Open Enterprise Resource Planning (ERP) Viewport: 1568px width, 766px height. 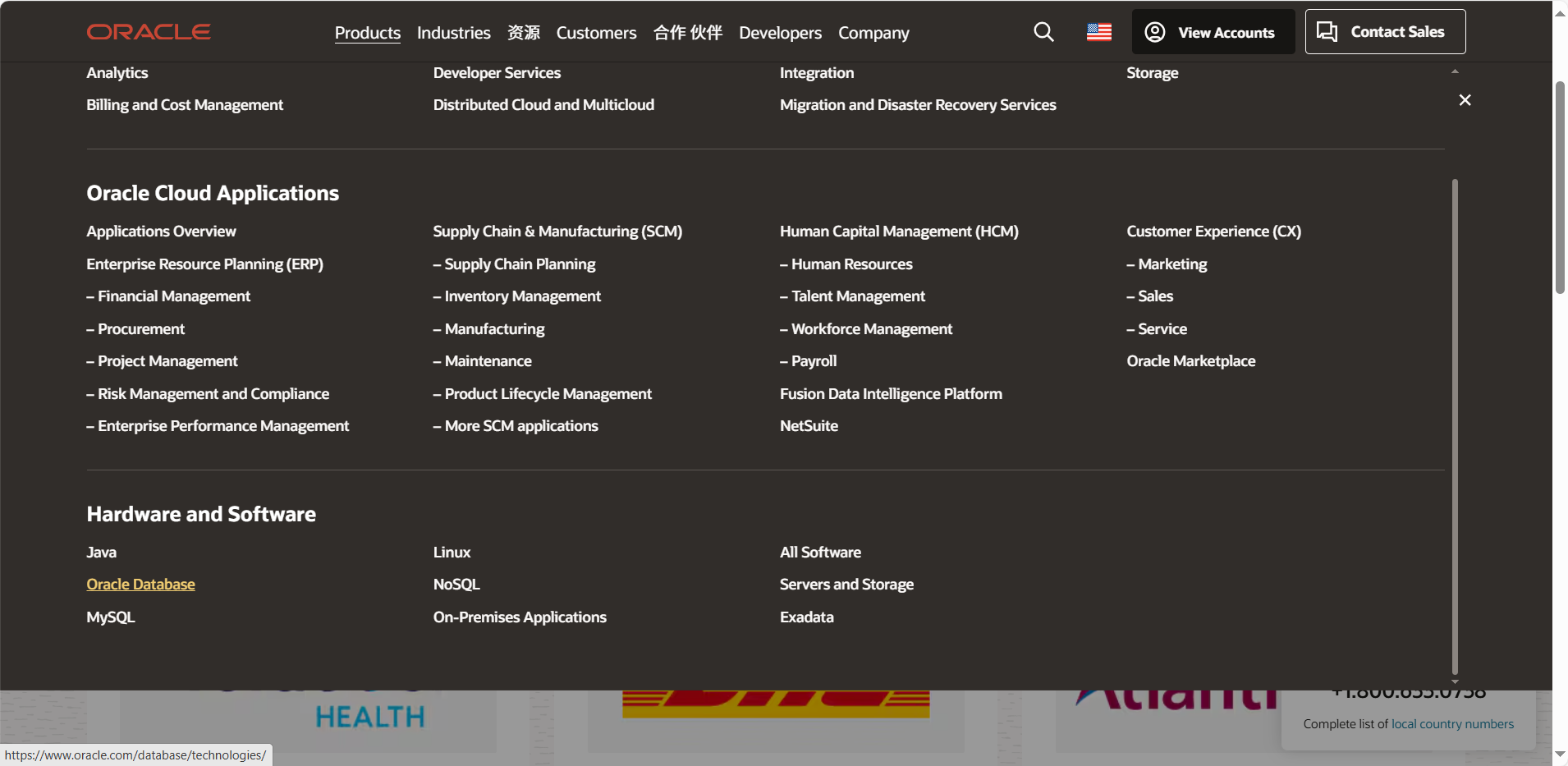pos(205,264)
